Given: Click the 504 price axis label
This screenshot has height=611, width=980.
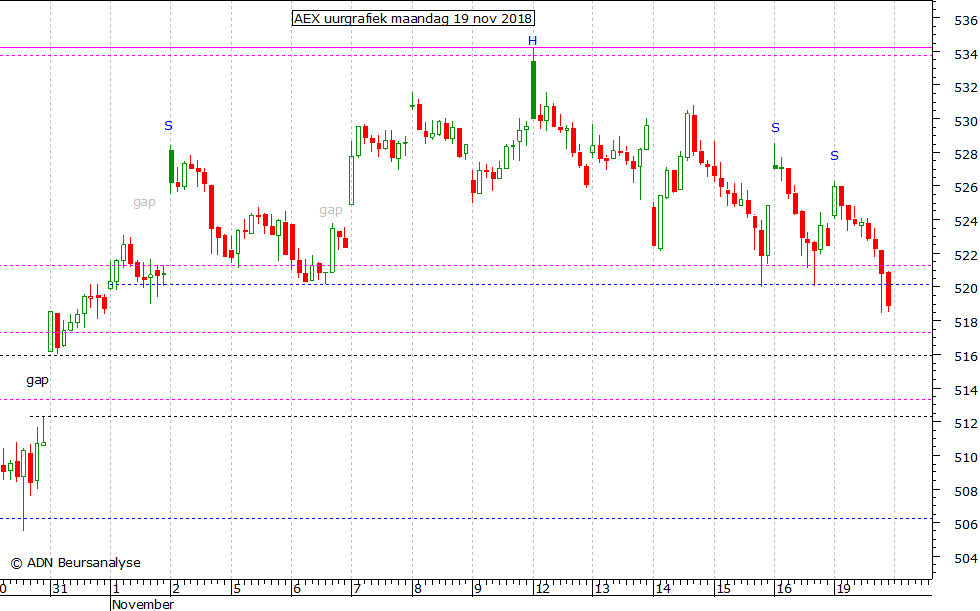Looking at the screenshot, I should [x=966, y=559].
